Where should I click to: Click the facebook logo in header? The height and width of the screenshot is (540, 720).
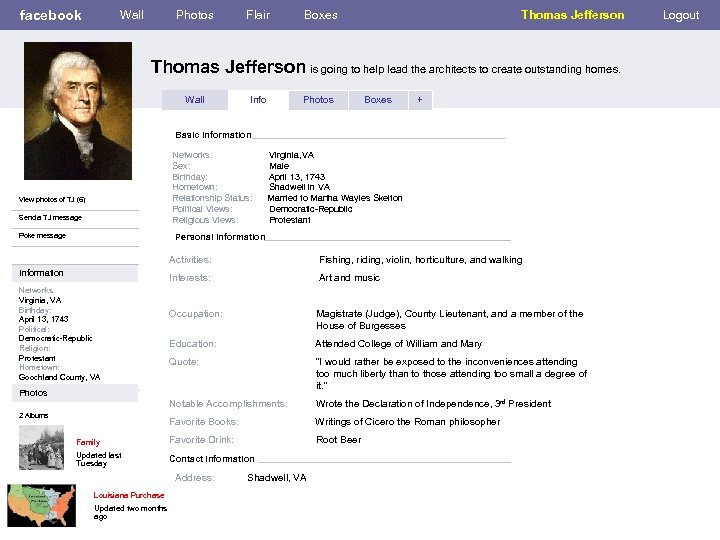[51, 15]
